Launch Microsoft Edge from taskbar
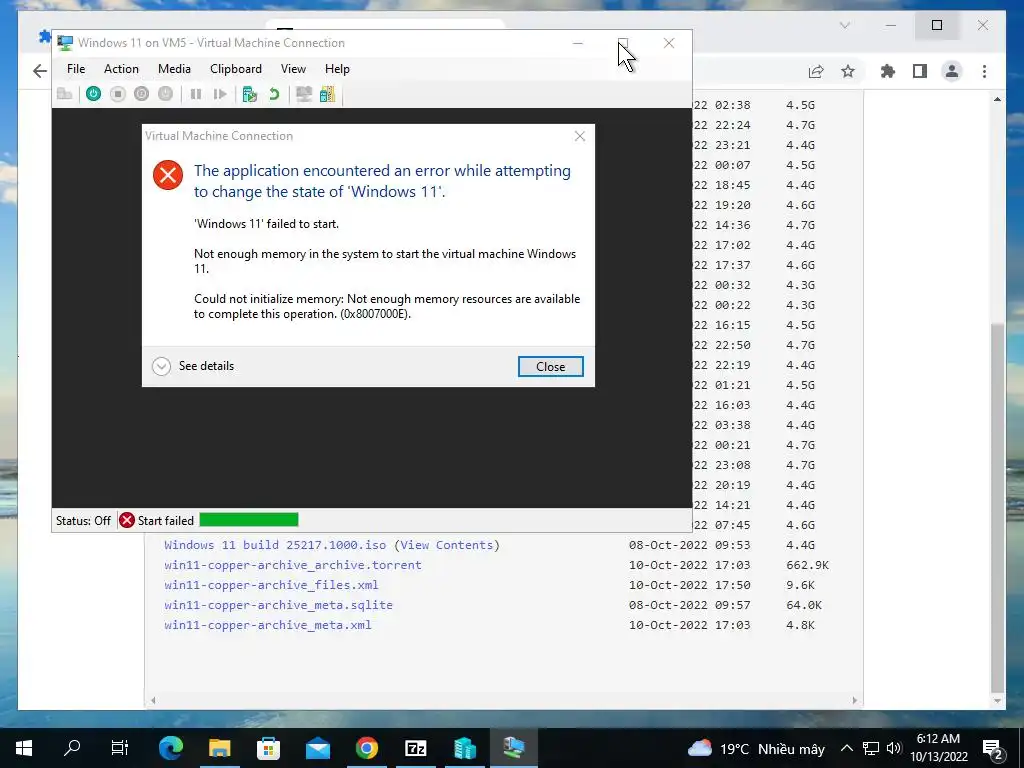 coord(171,748)
